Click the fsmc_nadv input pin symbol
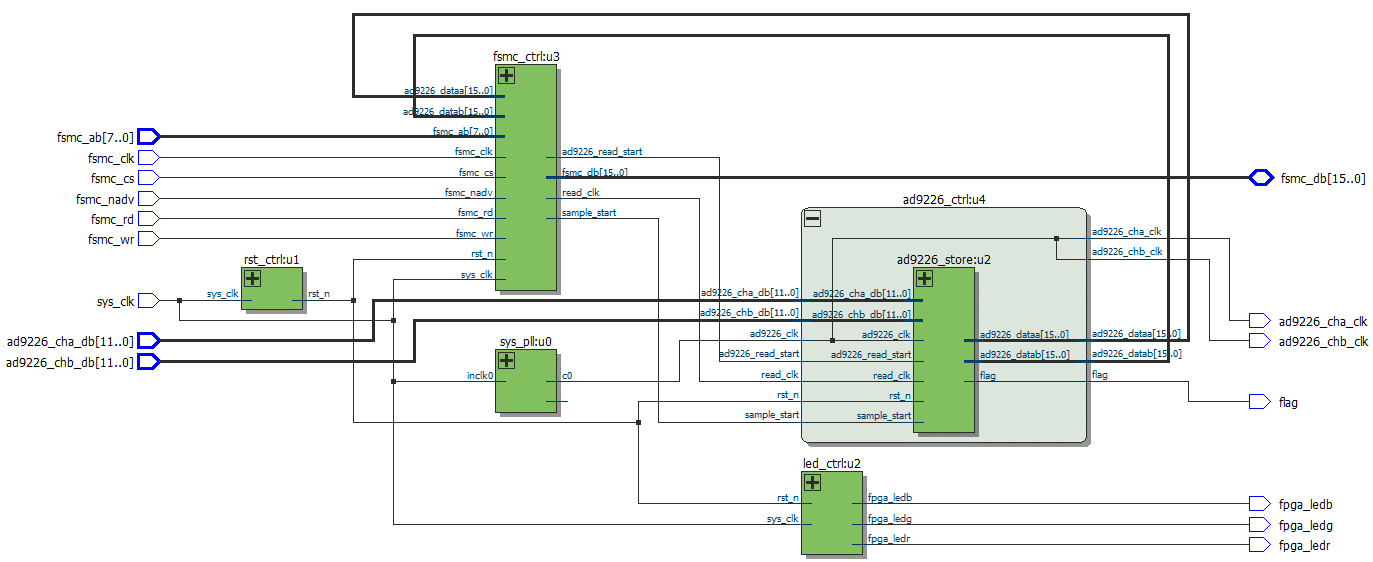 pos(148,199)
